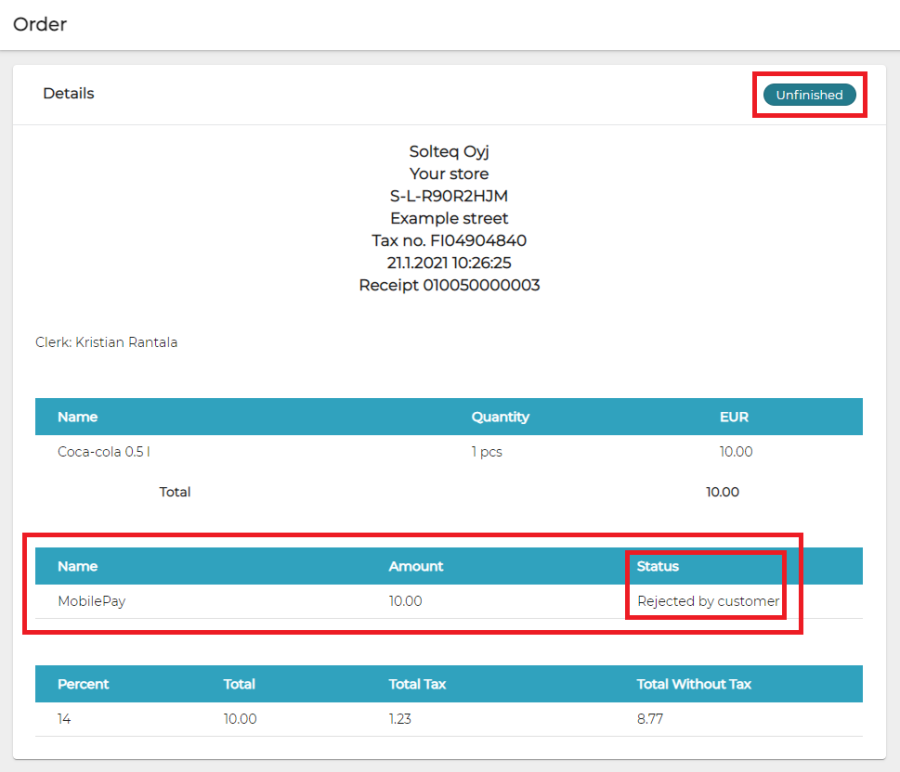Screen dimensions: 900x772
Task: Click the Quantity column header
Action: click(500, 417)
